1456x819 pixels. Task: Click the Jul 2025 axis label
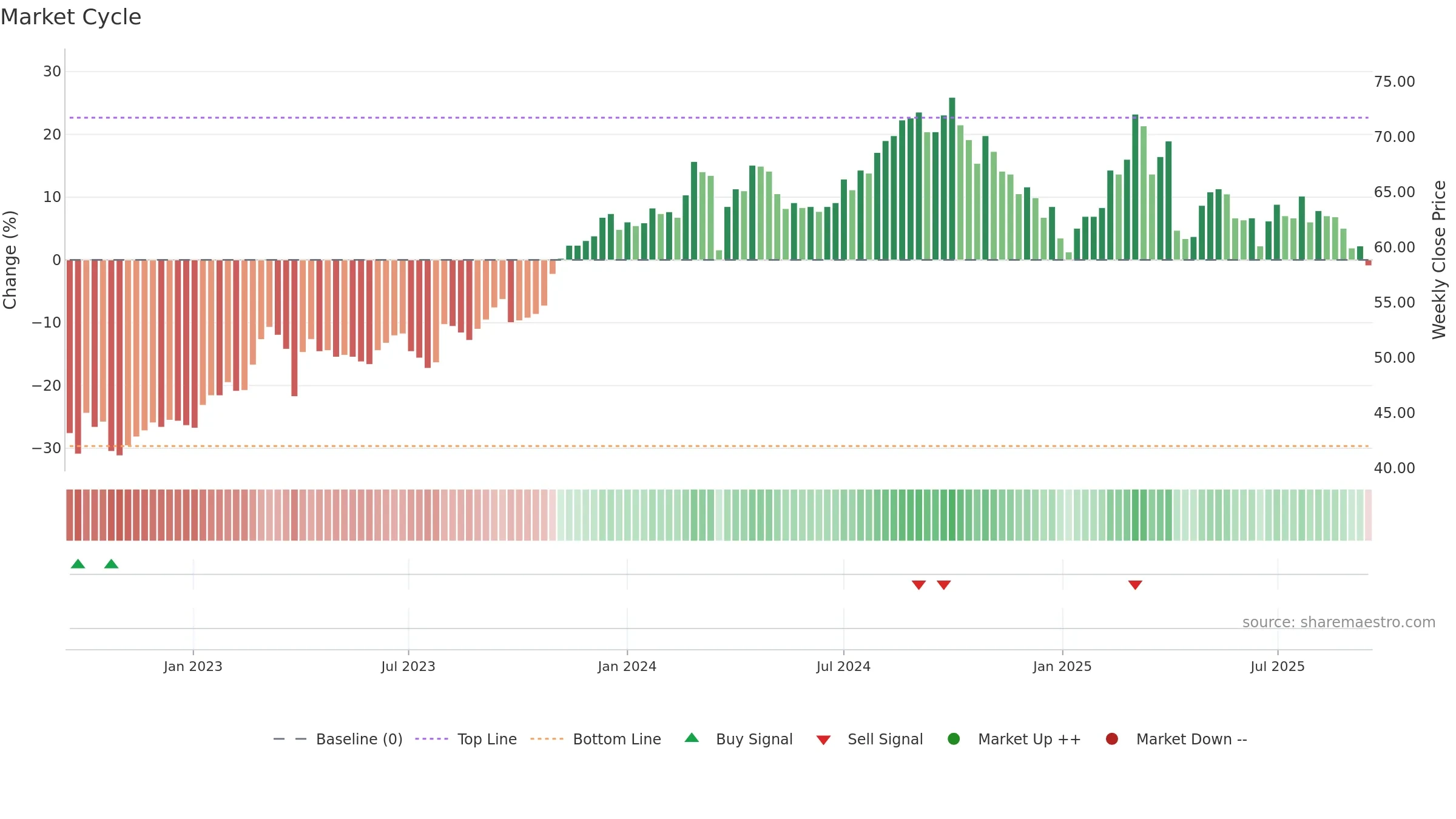pyautogui.click(x=1278, y=667)
